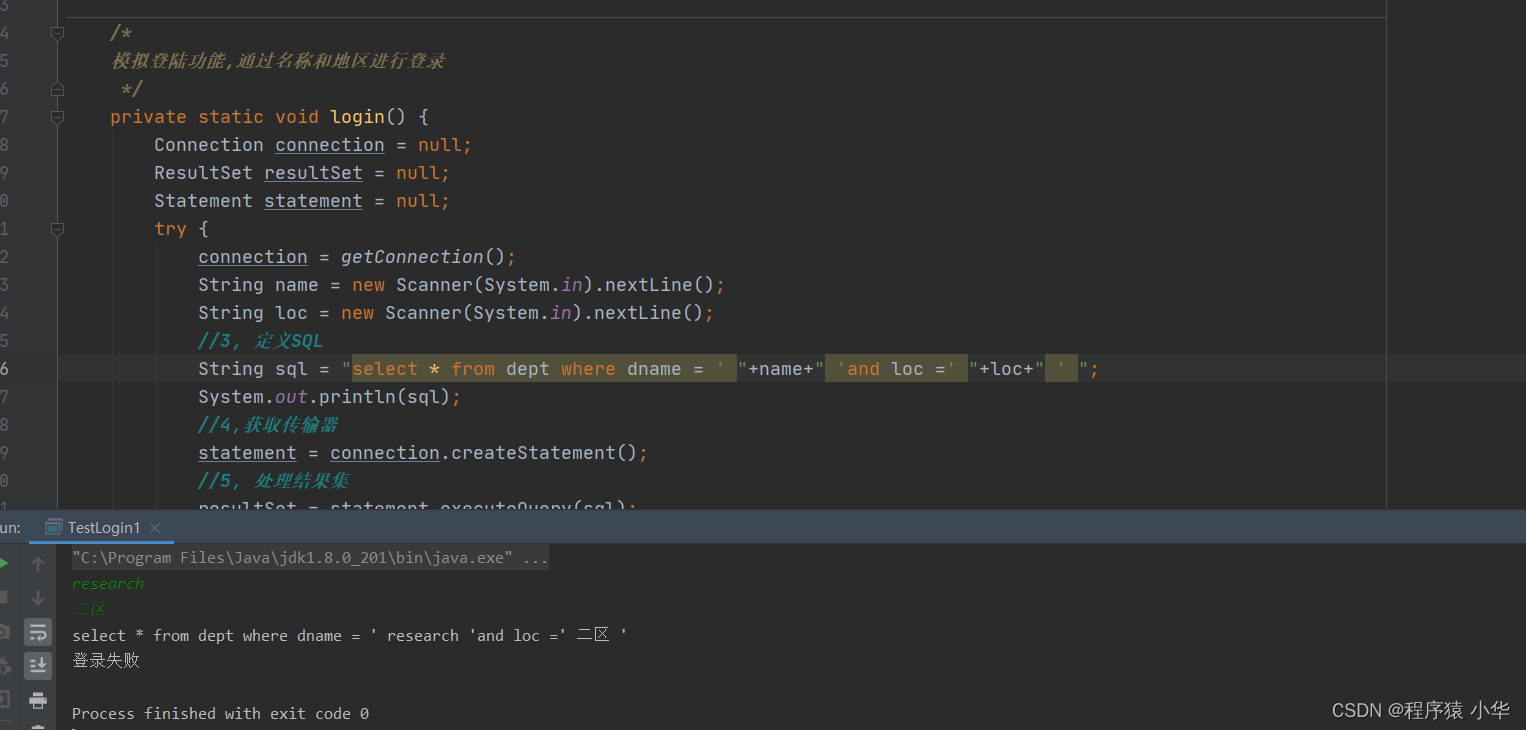Toggle soft-wrap in the Run console
1526x730 pixels.
tap(38, 632)
